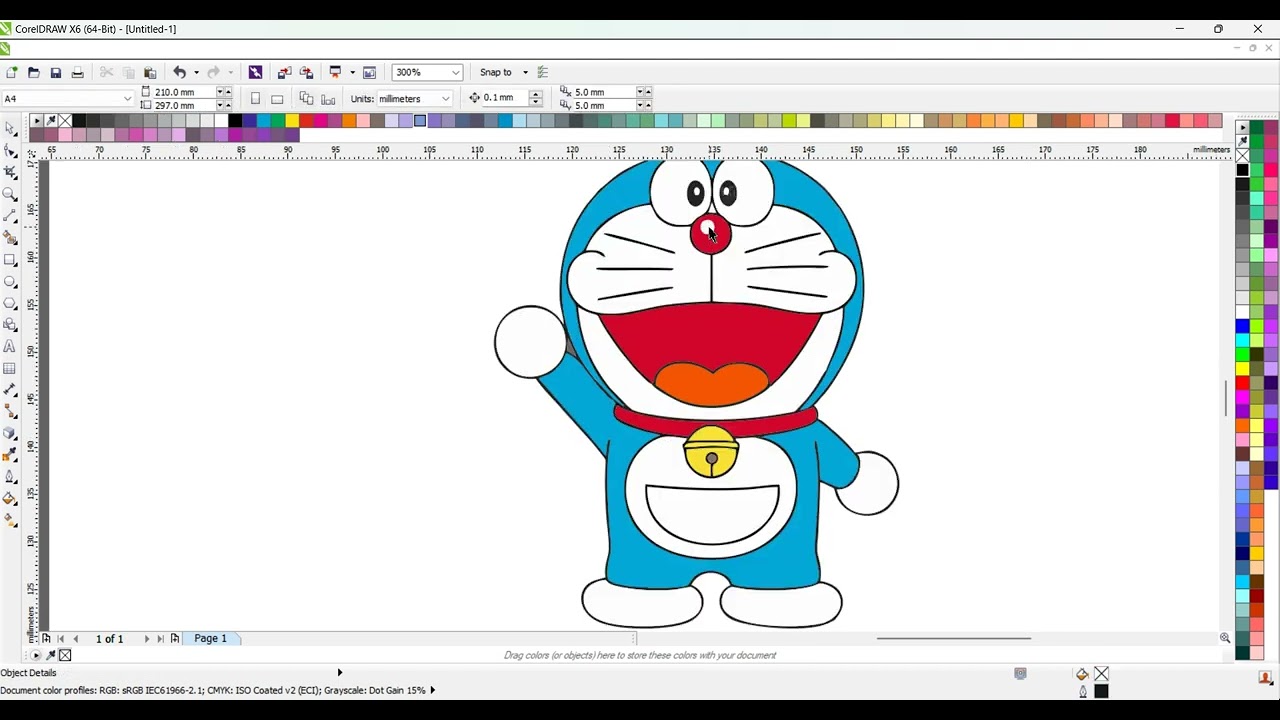Click the nudge distance 0.1 mm field
The width and height of the screenshot is (1280, 720).
coord(504,98)
